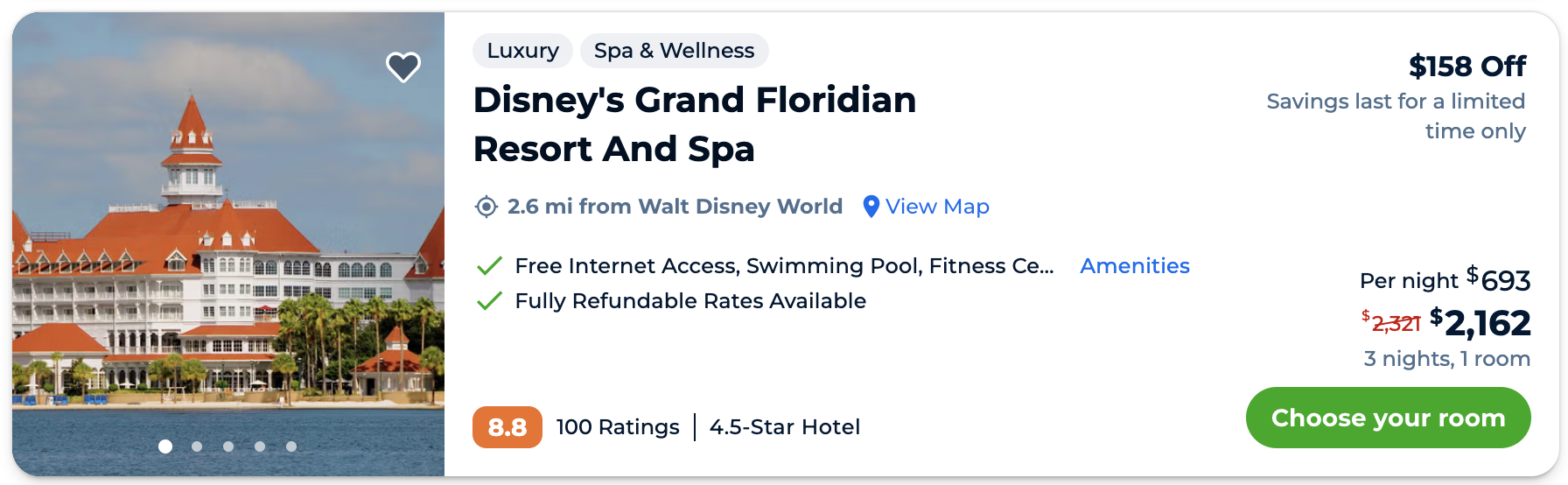
Task: Open the Amenities link
Action: [x=1134, y=266]
